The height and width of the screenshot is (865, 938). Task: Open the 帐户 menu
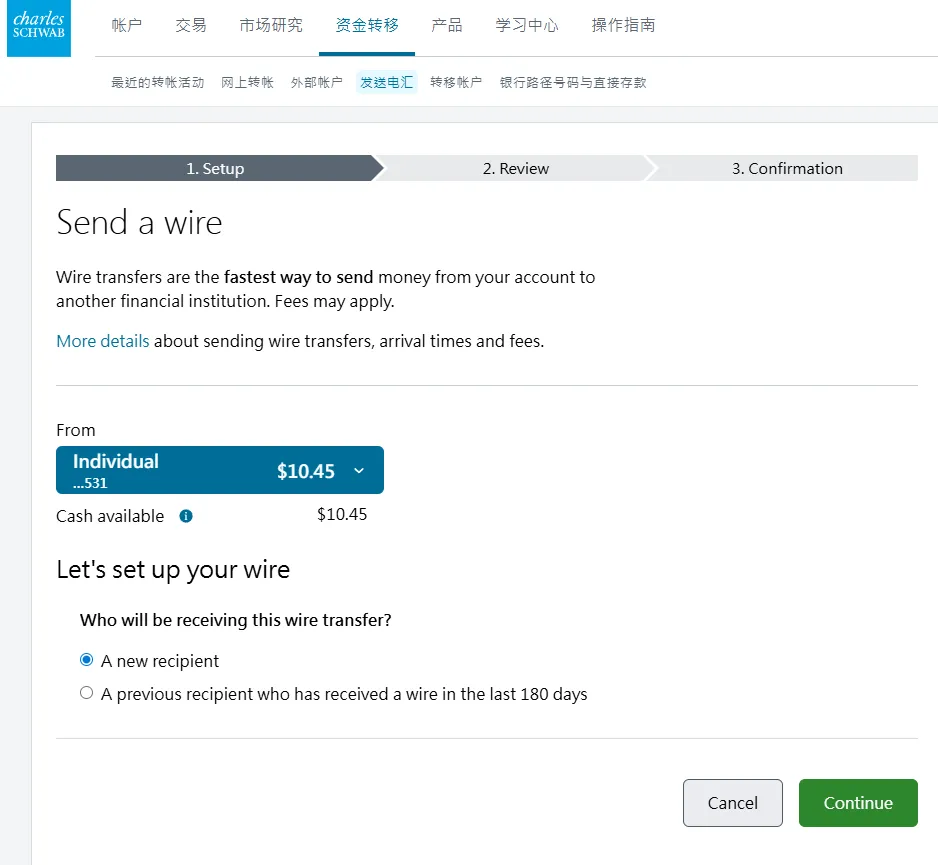point(126,25)
